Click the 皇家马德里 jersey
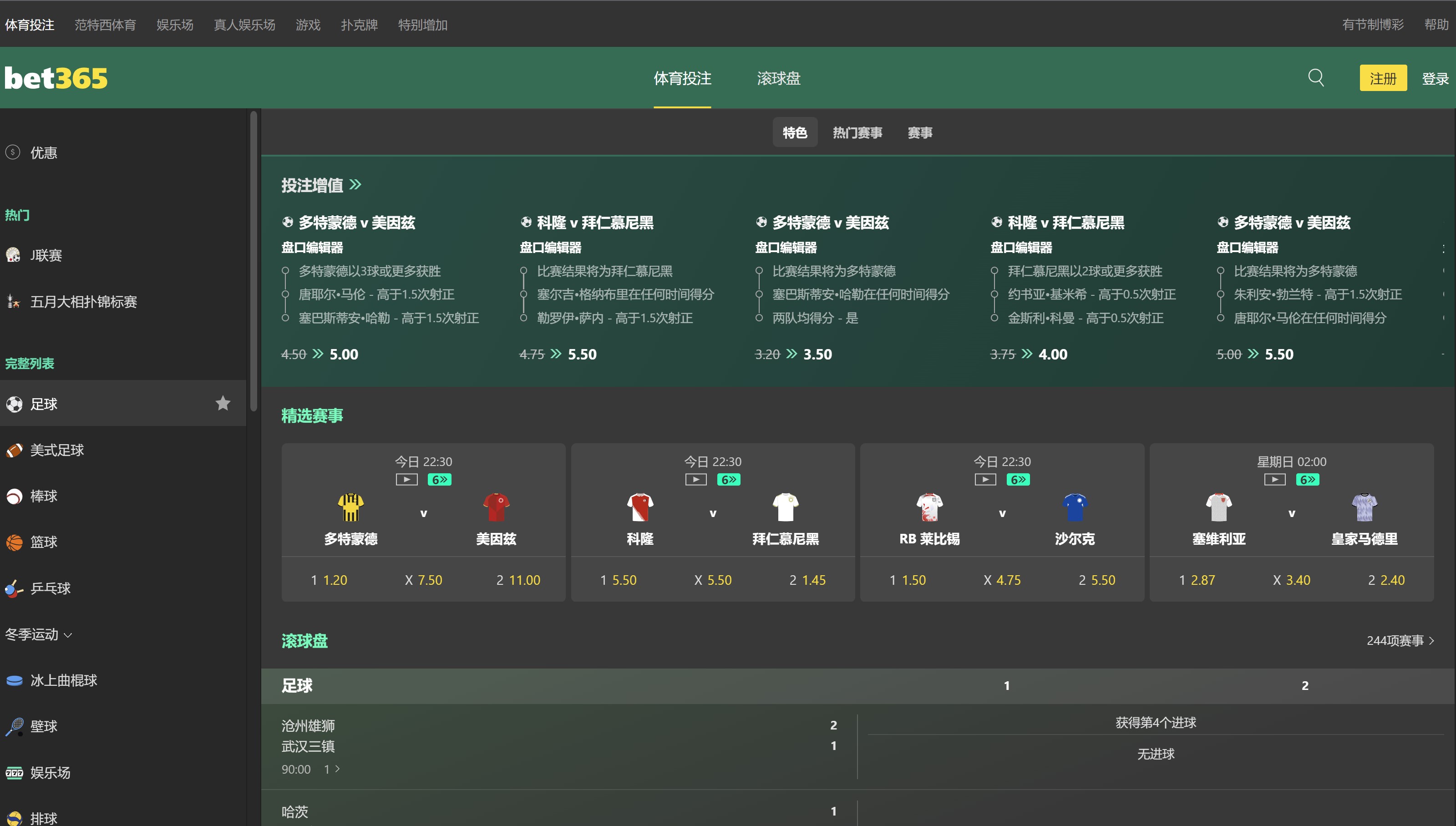The width and height of the screenshot is (1456, 826). pos(1364,507)
